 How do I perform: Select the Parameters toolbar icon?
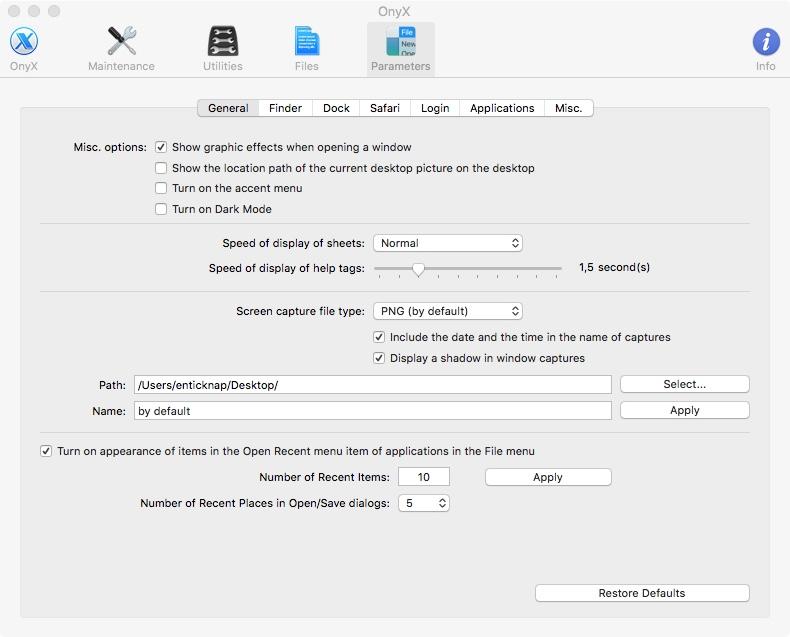click(x=401, y=49)
